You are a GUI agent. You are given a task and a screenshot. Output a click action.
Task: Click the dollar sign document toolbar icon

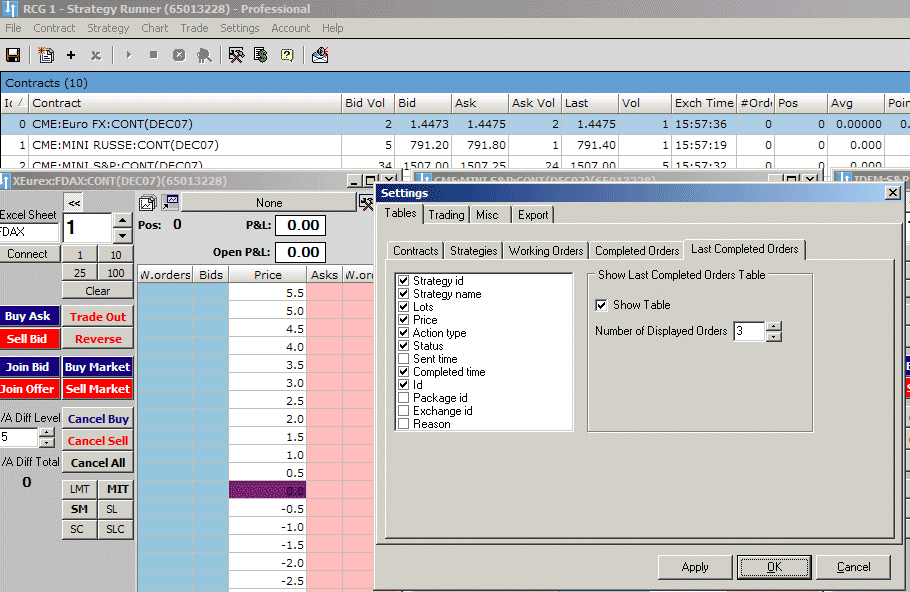(x=261, y=55)
